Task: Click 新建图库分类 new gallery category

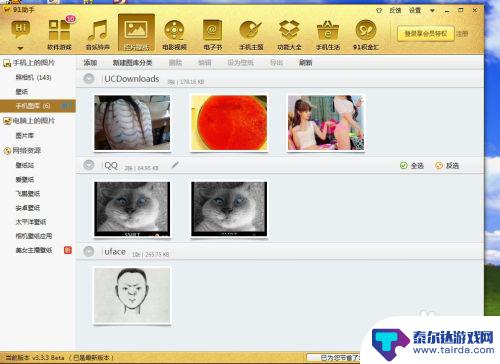Action: pyautogui.click(x=132, y=63)
